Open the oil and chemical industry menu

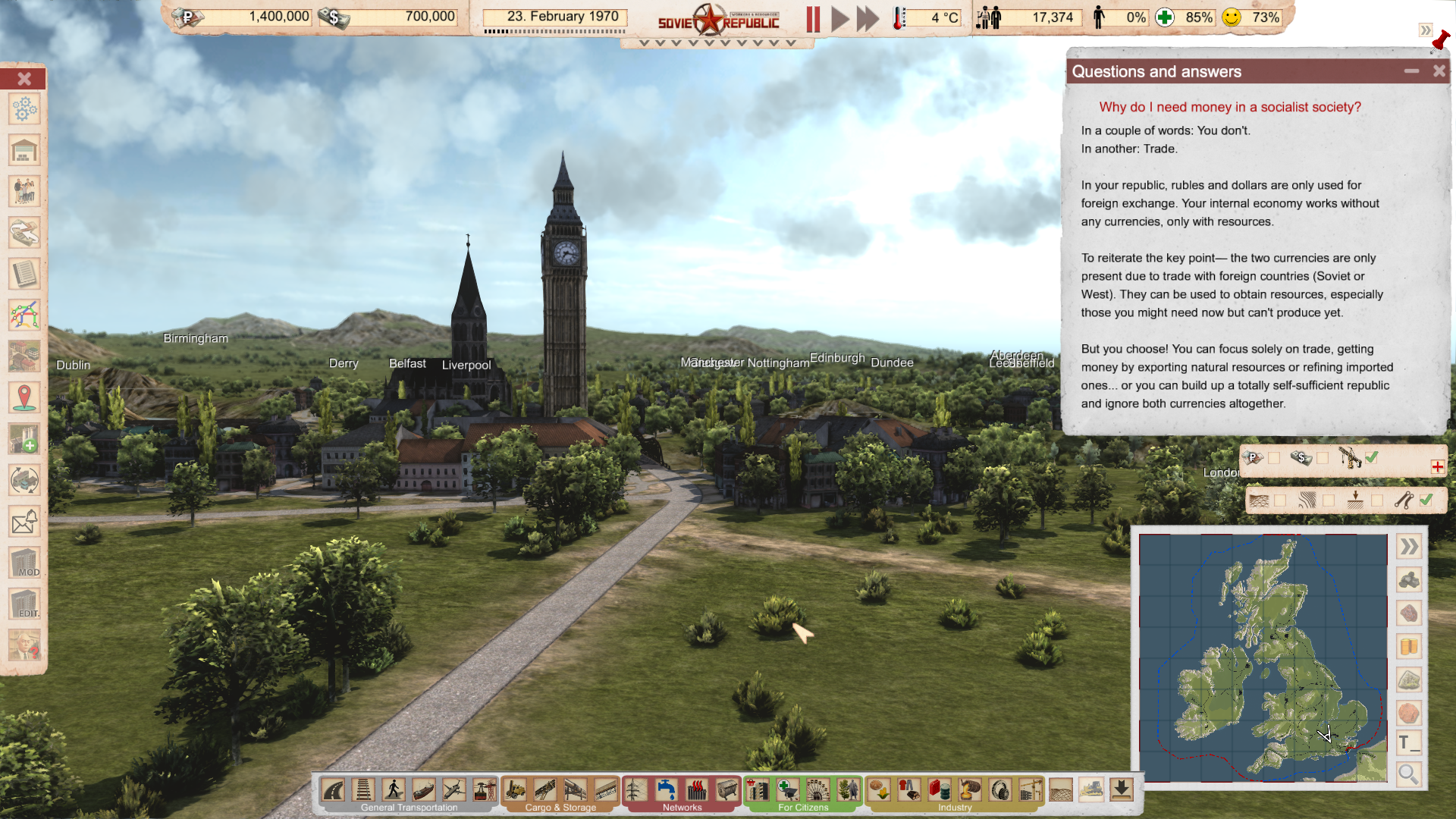click(x=940, y=790)
